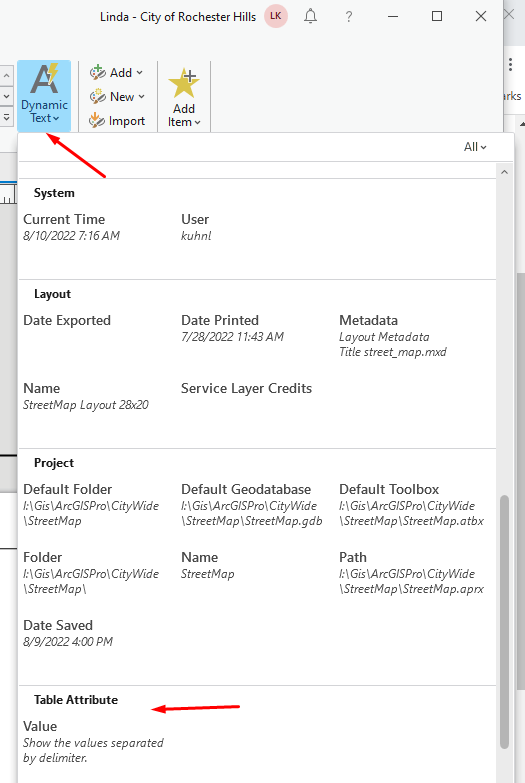
Task: Select Service Layer Credits item
Action: (246, 389)
